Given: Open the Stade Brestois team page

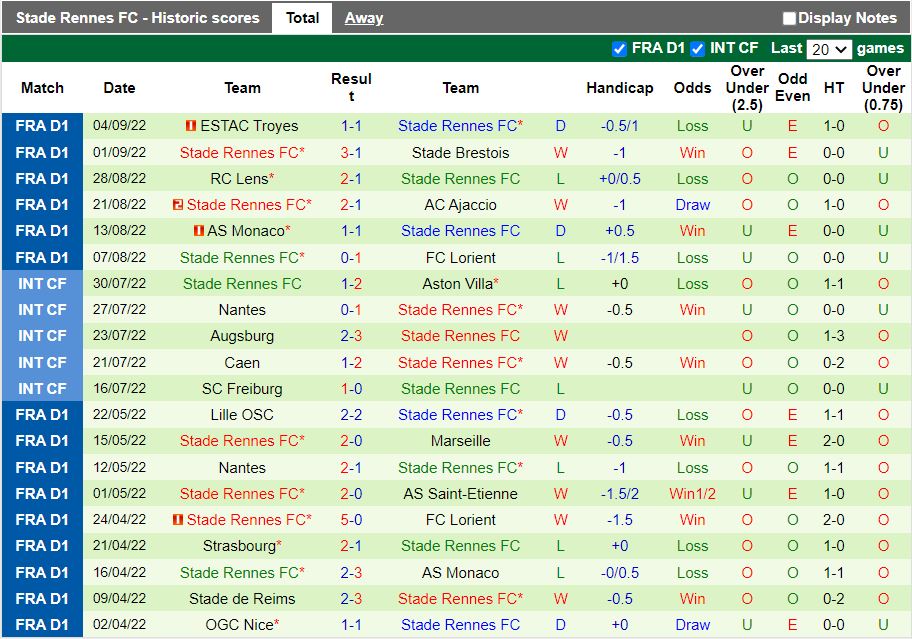Looking at the screenshot, I should point(460,152).
